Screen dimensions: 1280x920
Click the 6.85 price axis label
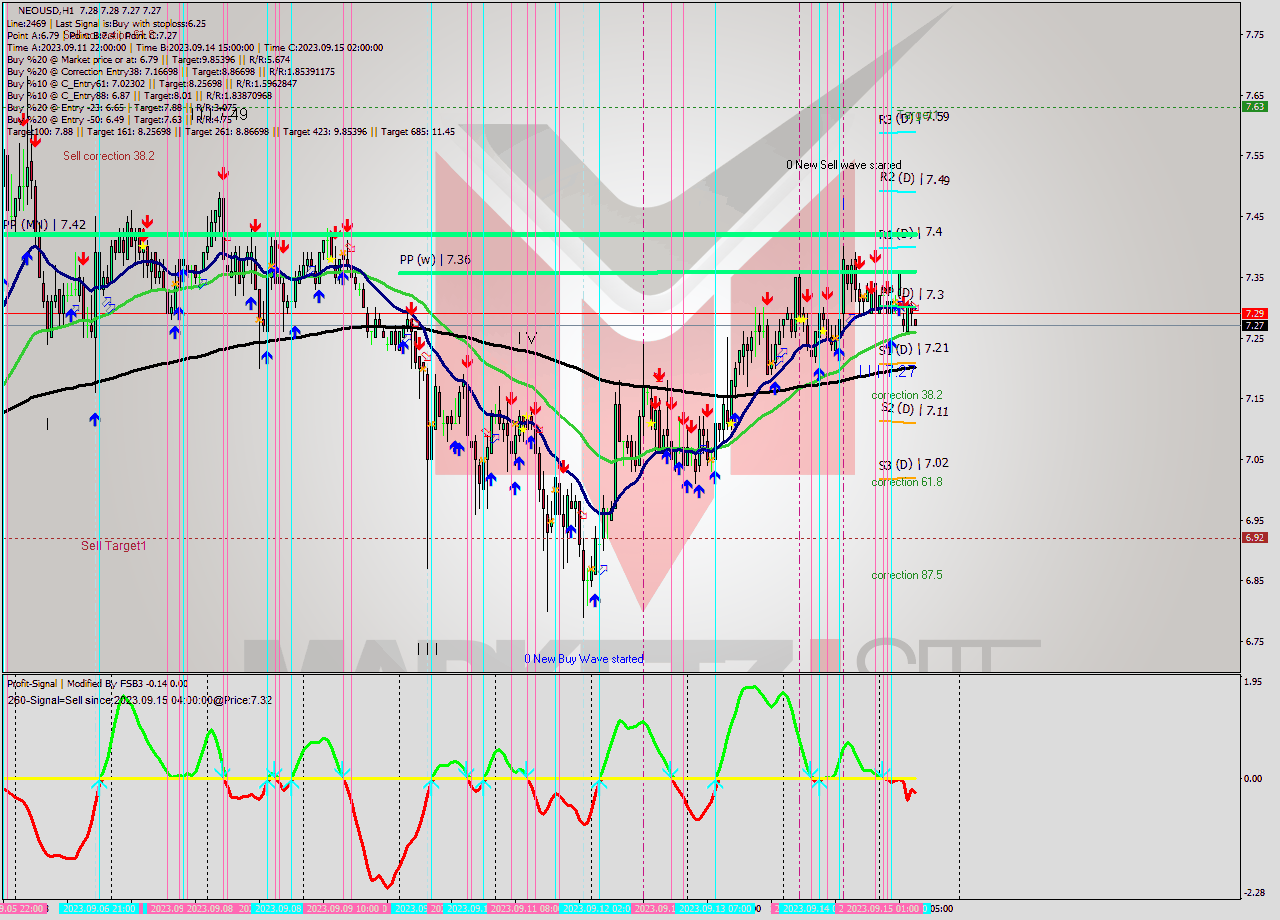click(x=1257, y=580)
